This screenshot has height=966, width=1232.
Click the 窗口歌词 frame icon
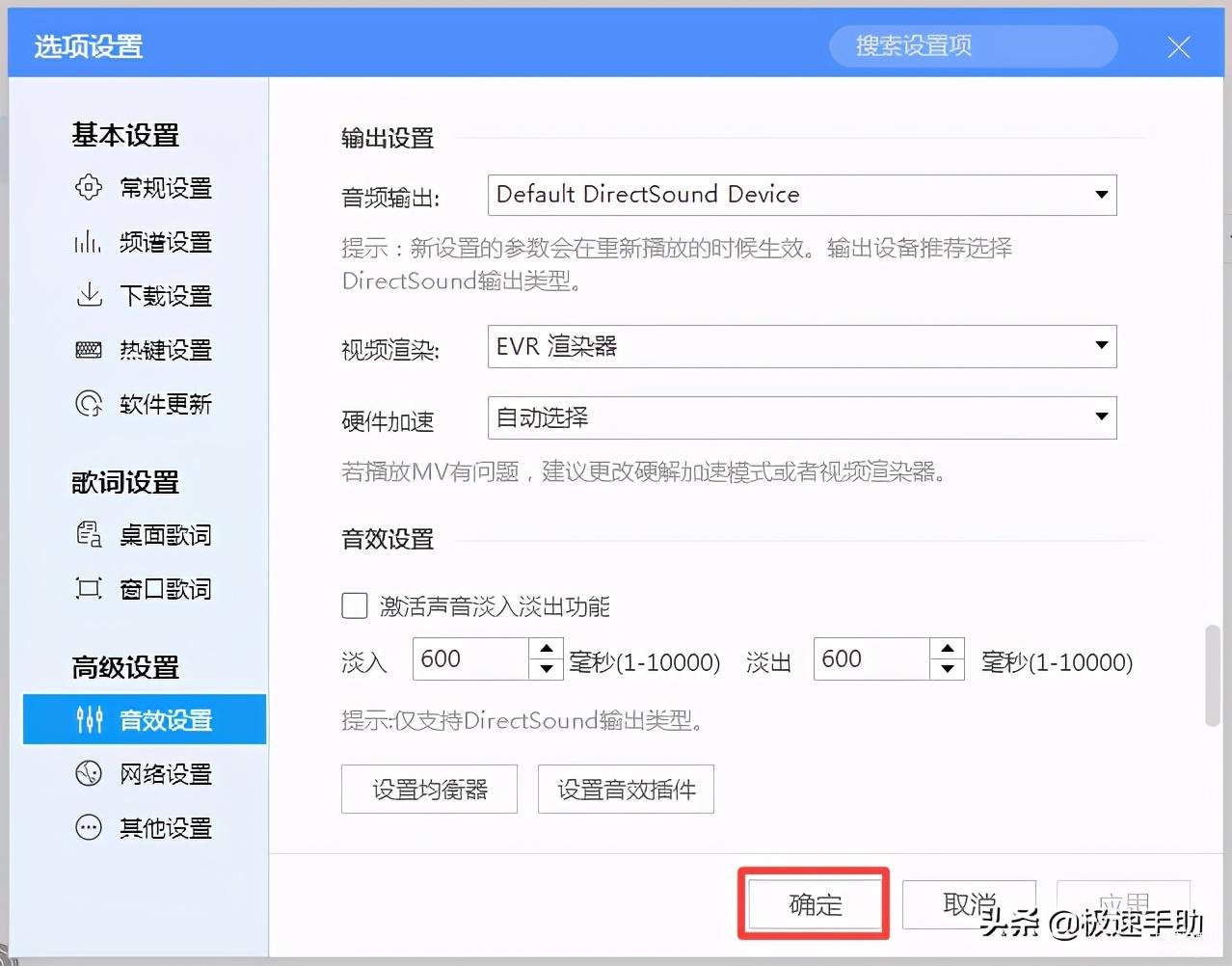[89, 588]
